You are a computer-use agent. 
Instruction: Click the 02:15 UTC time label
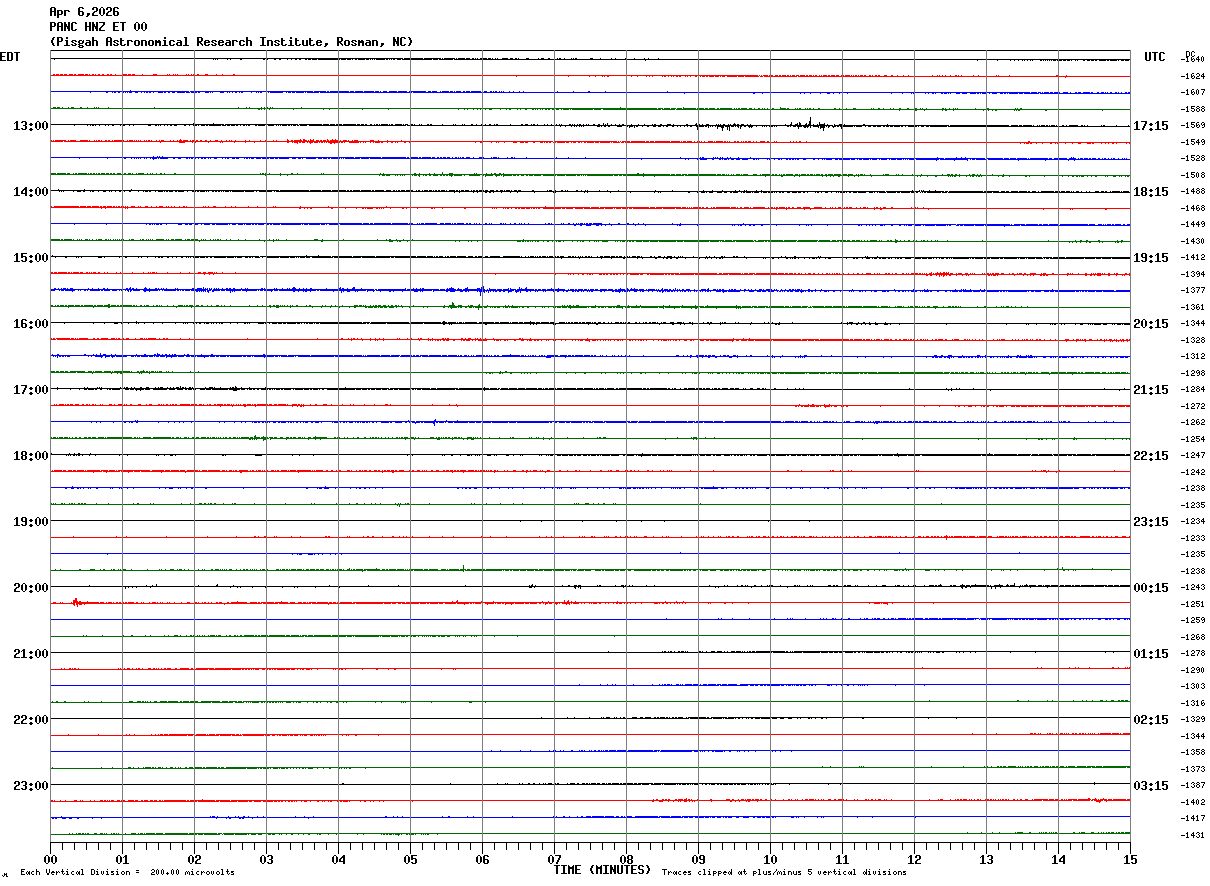(1151, 720)
